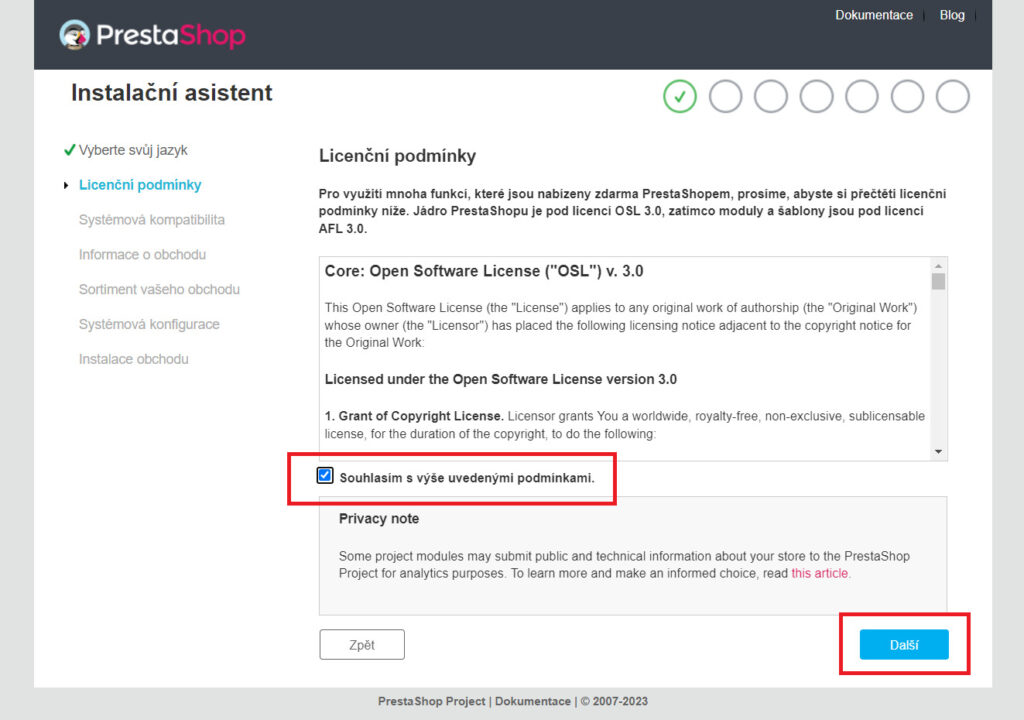Click the license text scrollbar thumb
The width and height of the screenshot is (1024, 720).
[x=938, y=282]
